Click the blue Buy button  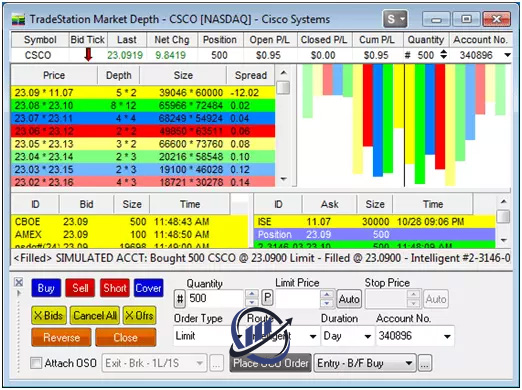coord(46,288)
